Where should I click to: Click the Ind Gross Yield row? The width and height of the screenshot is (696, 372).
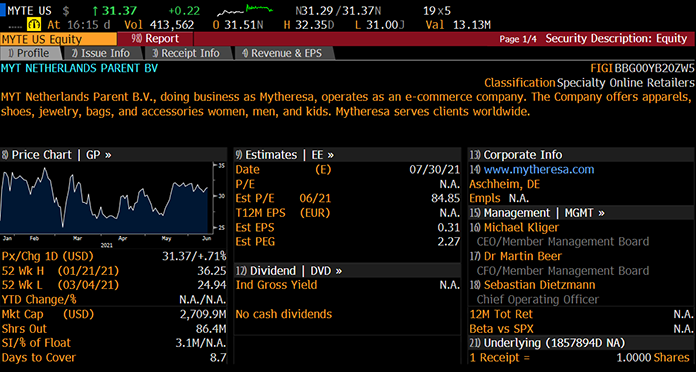coord(348,285)
